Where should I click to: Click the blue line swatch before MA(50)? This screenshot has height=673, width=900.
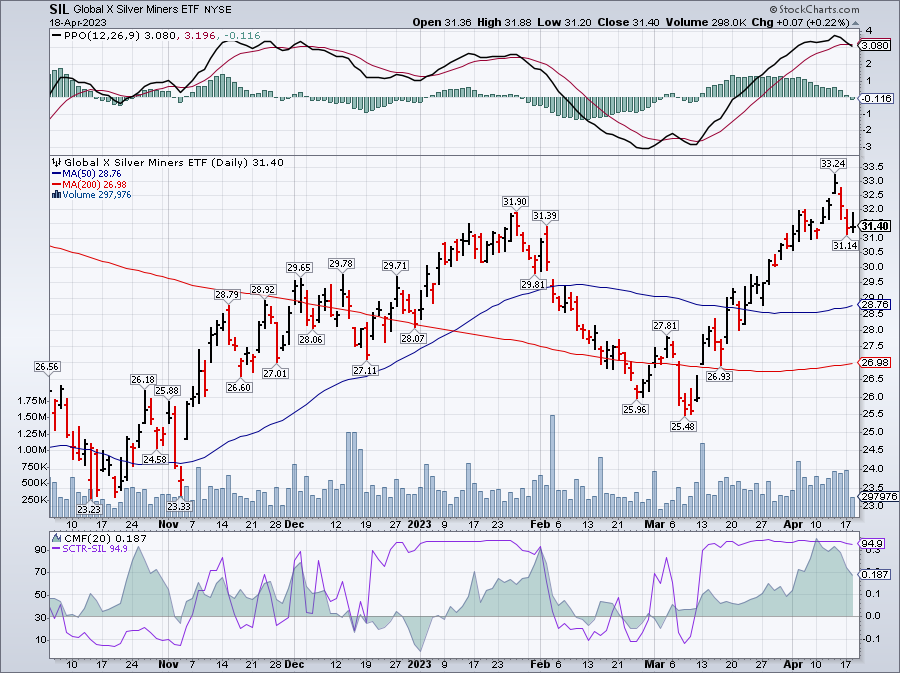coord(56,173)
